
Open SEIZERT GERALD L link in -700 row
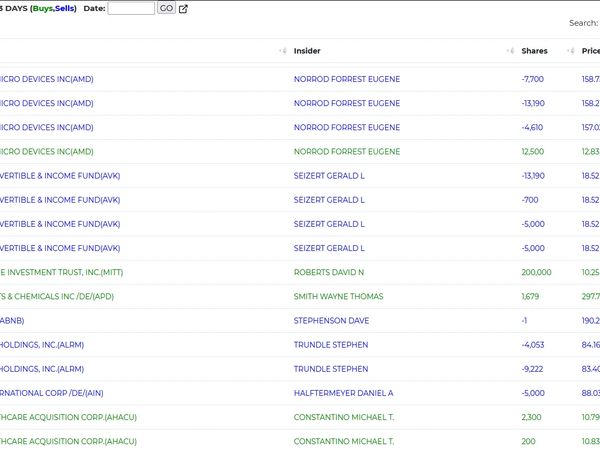point(329,200)
